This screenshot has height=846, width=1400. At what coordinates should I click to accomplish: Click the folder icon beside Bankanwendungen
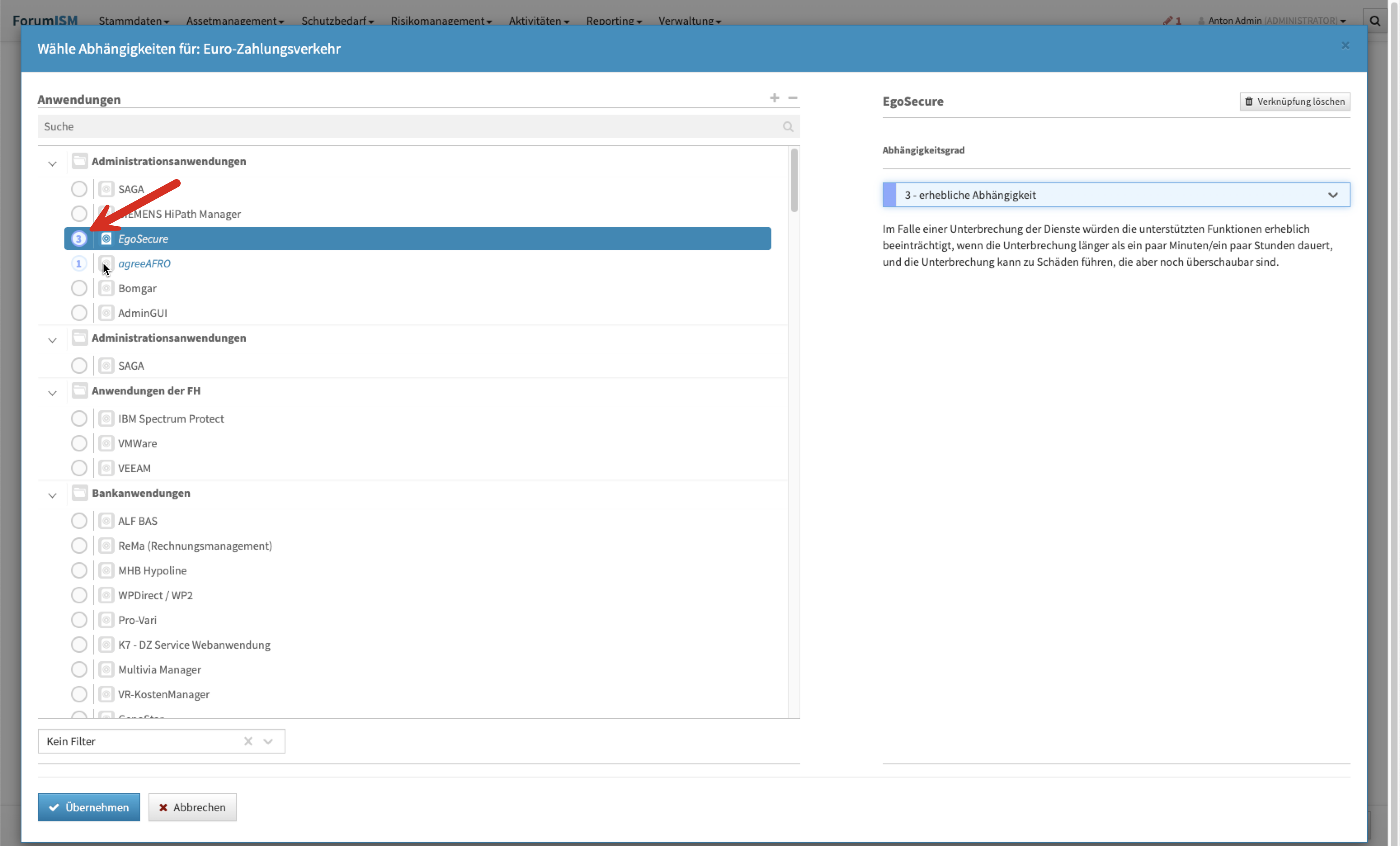[x=80, y=493]
